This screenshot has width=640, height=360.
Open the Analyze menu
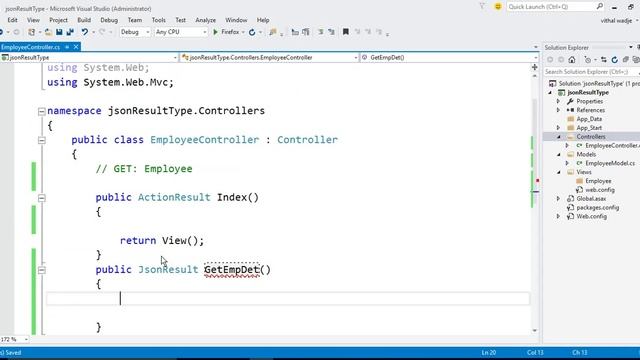[205, 20]
